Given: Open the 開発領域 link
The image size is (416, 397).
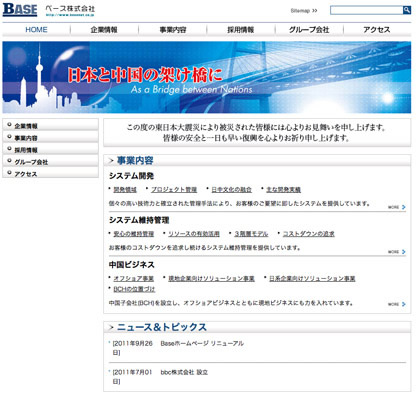Looking at the screenshot, I should tap(125, 190).
